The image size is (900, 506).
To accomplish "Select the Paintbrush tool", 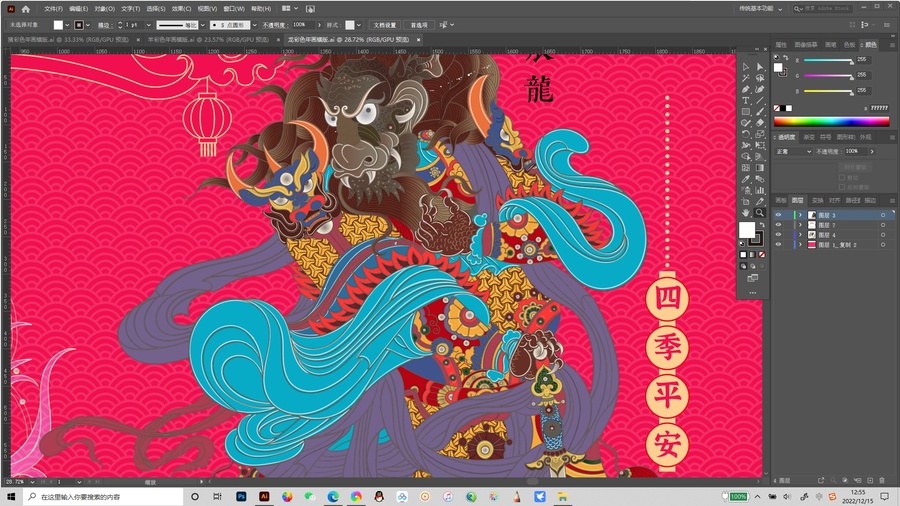I will 760,112.
